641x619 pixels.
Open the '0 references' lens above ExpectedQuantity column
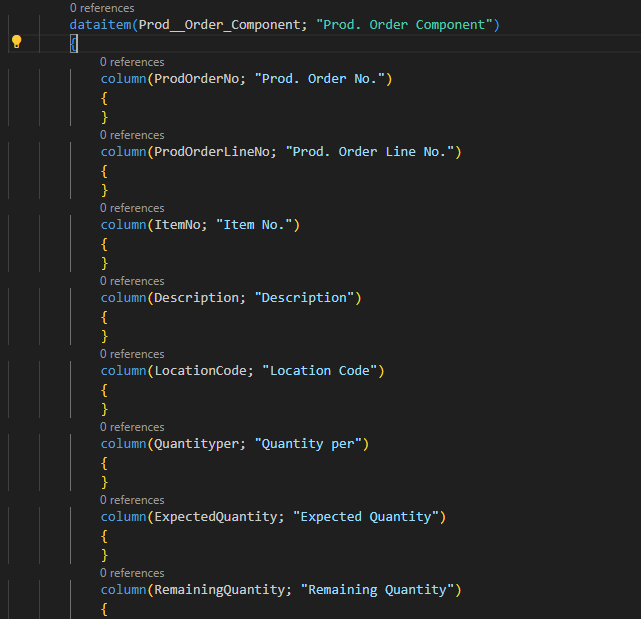(132, 500)
